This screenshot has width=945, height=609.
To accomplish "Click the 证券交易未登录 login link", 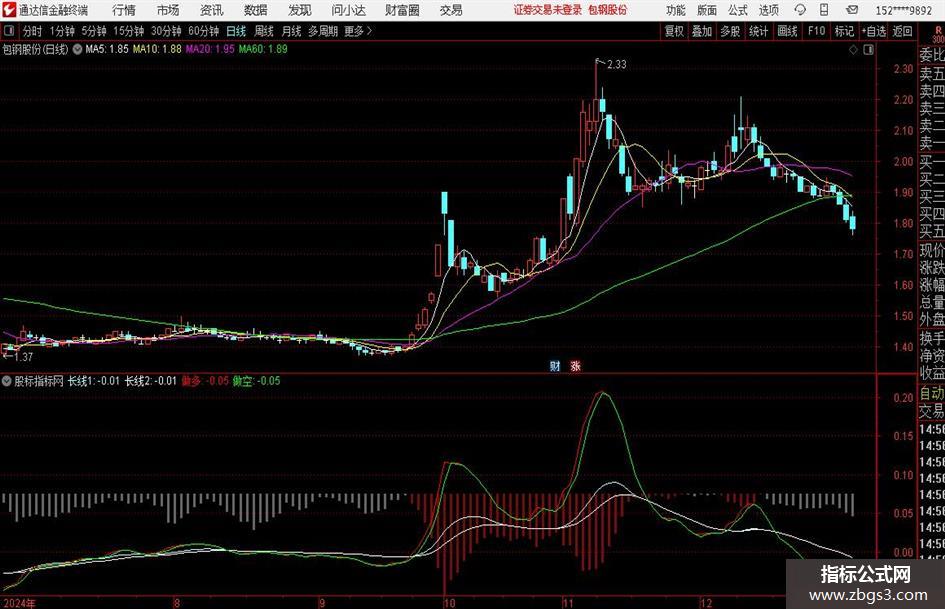I will coord(548,10).
